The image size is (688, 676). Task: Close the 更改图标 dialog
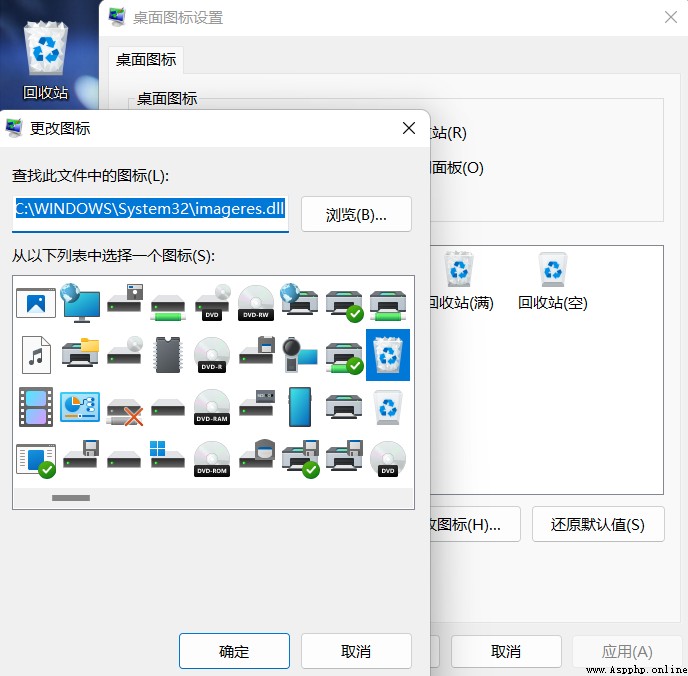click(409, 128)
